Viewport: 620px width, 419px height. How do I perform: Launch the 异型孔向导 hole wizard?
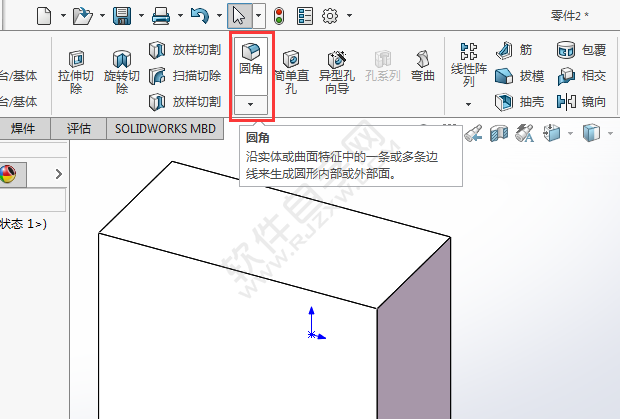337,72
